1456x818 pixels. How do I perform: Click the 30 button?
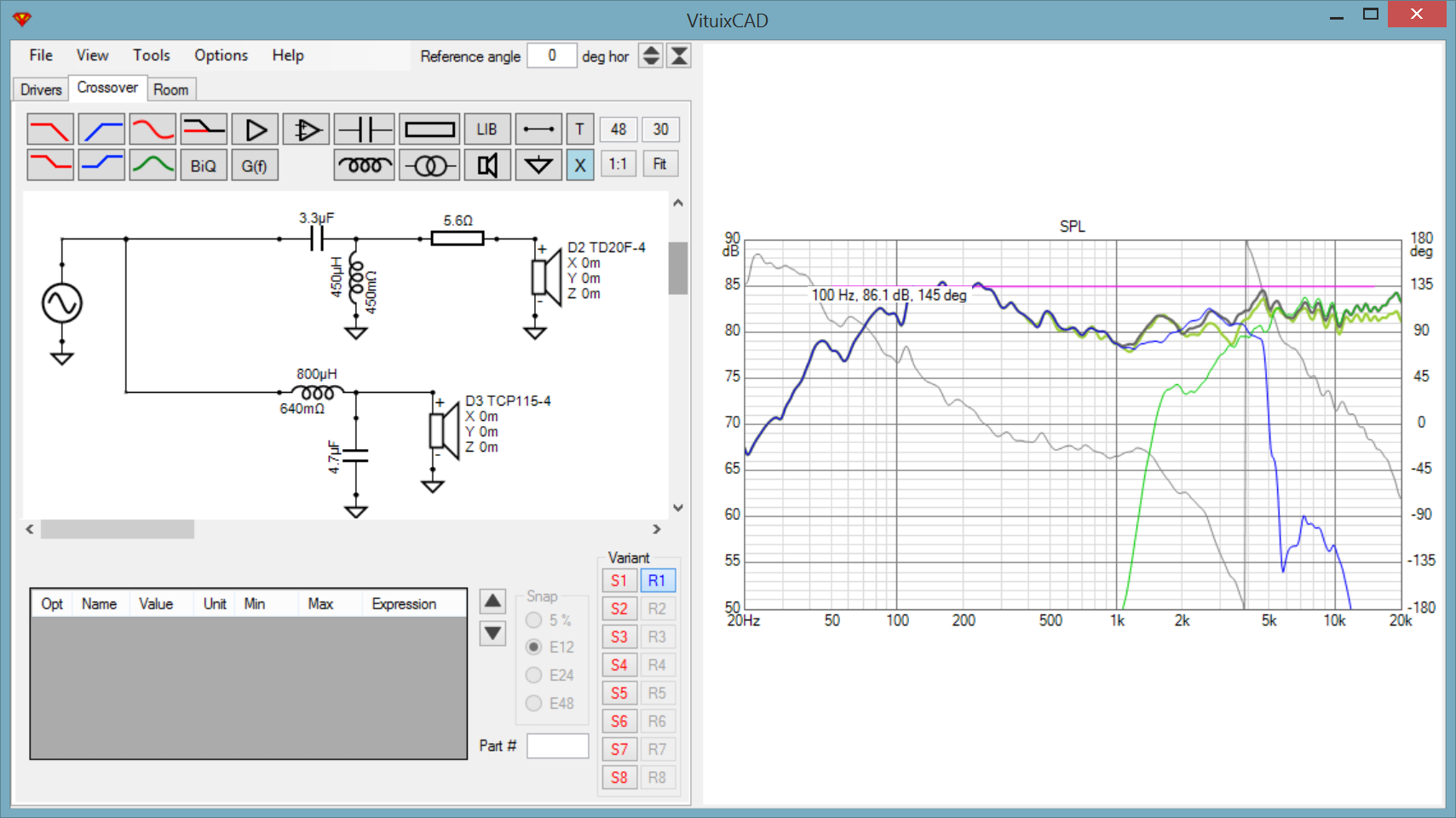point(661,130)
